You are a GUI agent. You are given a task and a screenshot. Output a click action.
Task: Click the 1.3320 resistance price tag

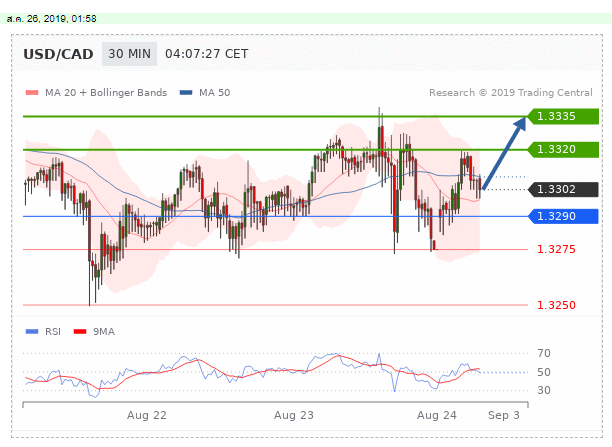(563, 150)
